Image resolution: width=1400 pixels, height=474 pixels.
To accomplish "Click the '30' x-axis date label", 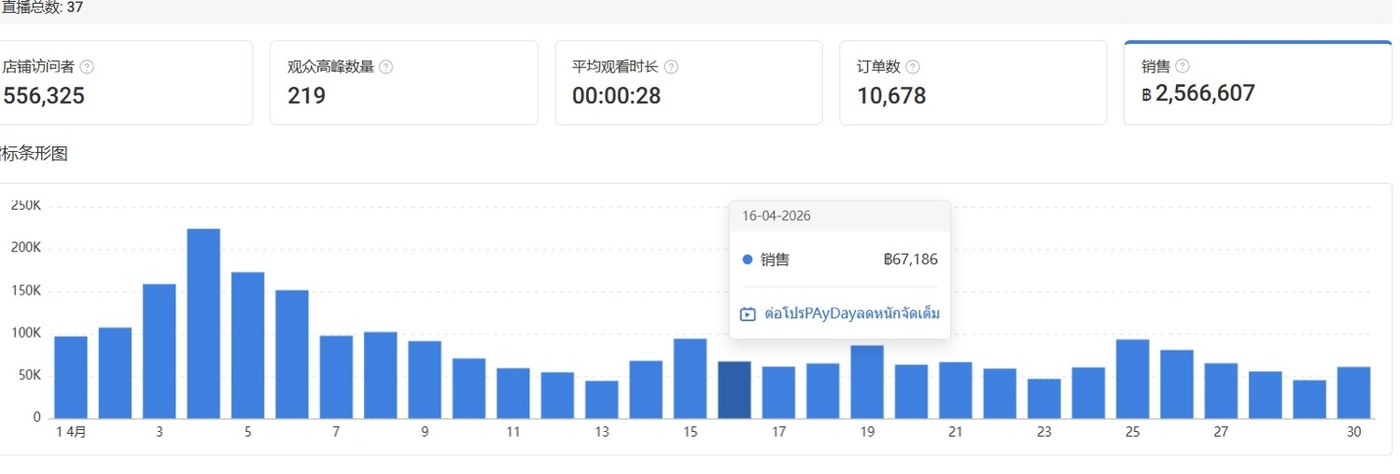I will tap(1354, 432).
